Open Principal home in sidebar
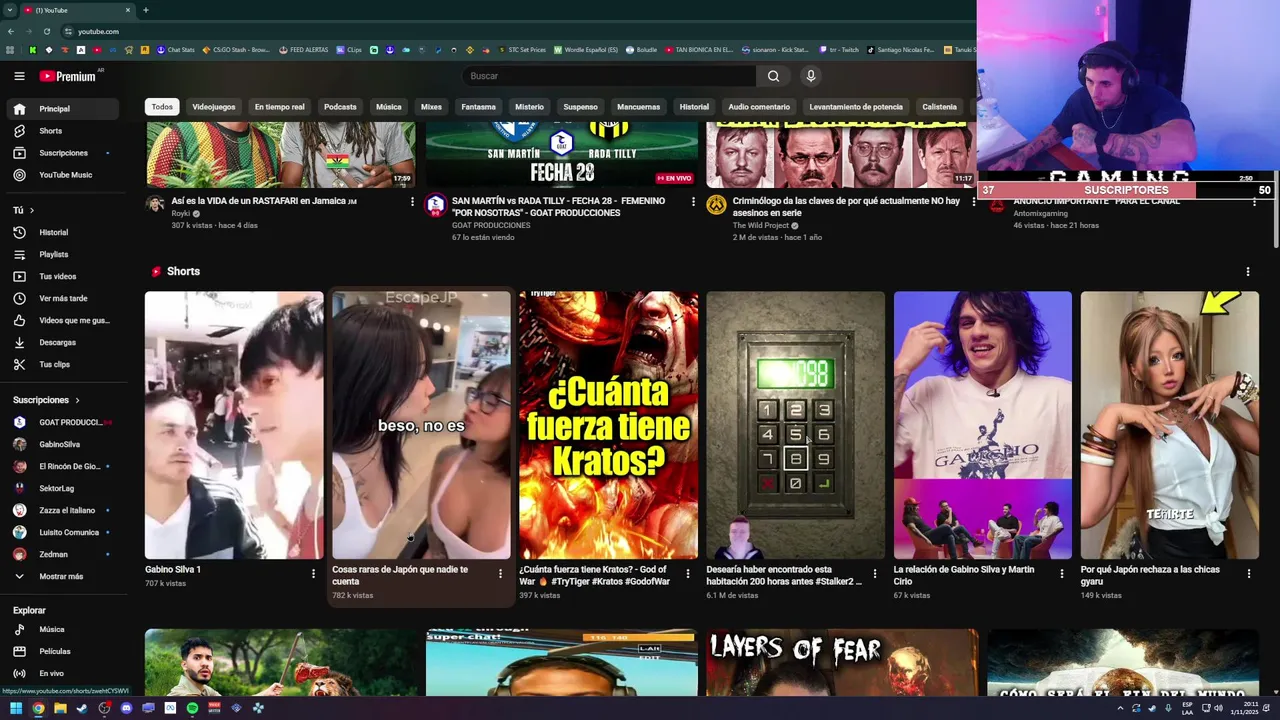Image resolution: width=1280 pixels, height=720 pixels. (x=64, y=109)
